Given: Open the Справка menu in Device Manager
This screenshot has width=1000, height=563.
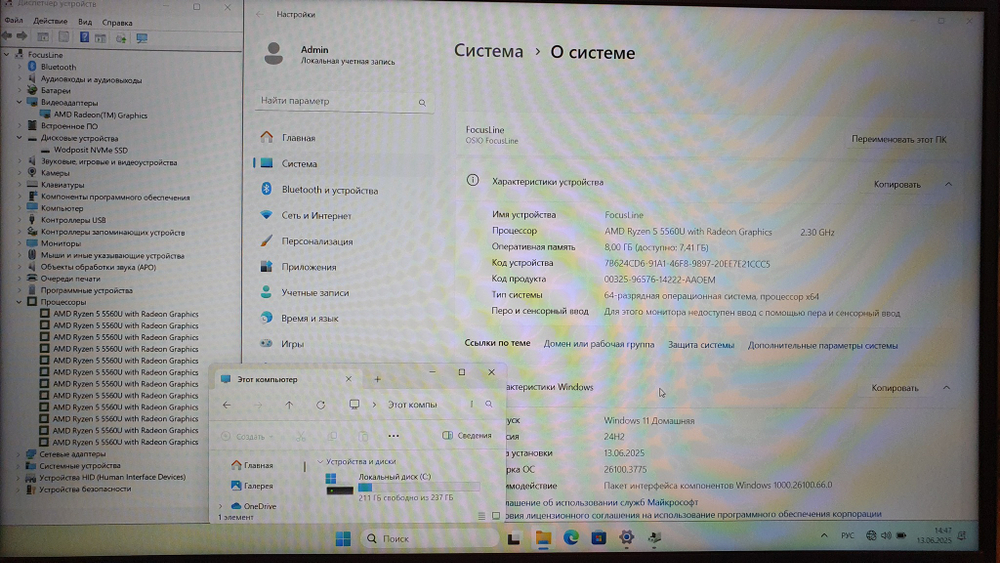Looking at the screenshot, I should pyautogui.click(x=117, y=22).
